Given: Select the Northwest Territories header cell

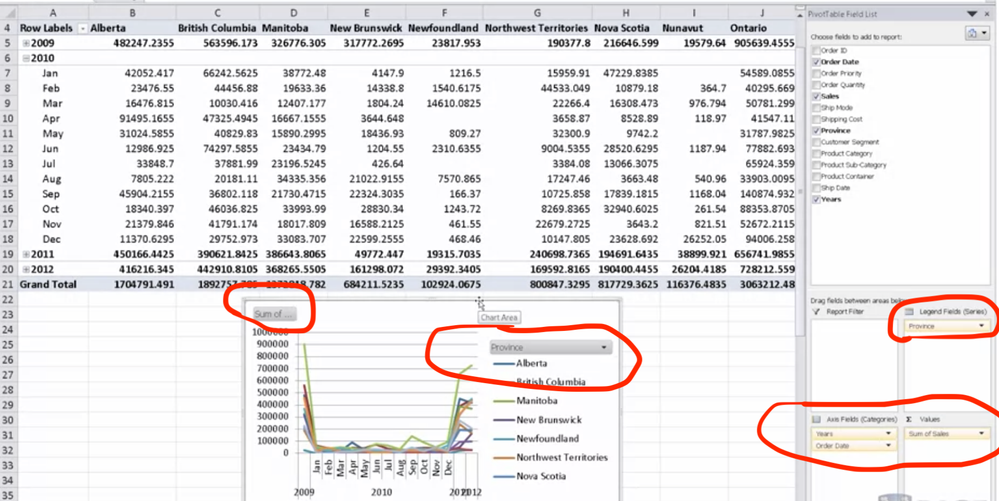Looking at the screenshot, I should pos(538,28).
